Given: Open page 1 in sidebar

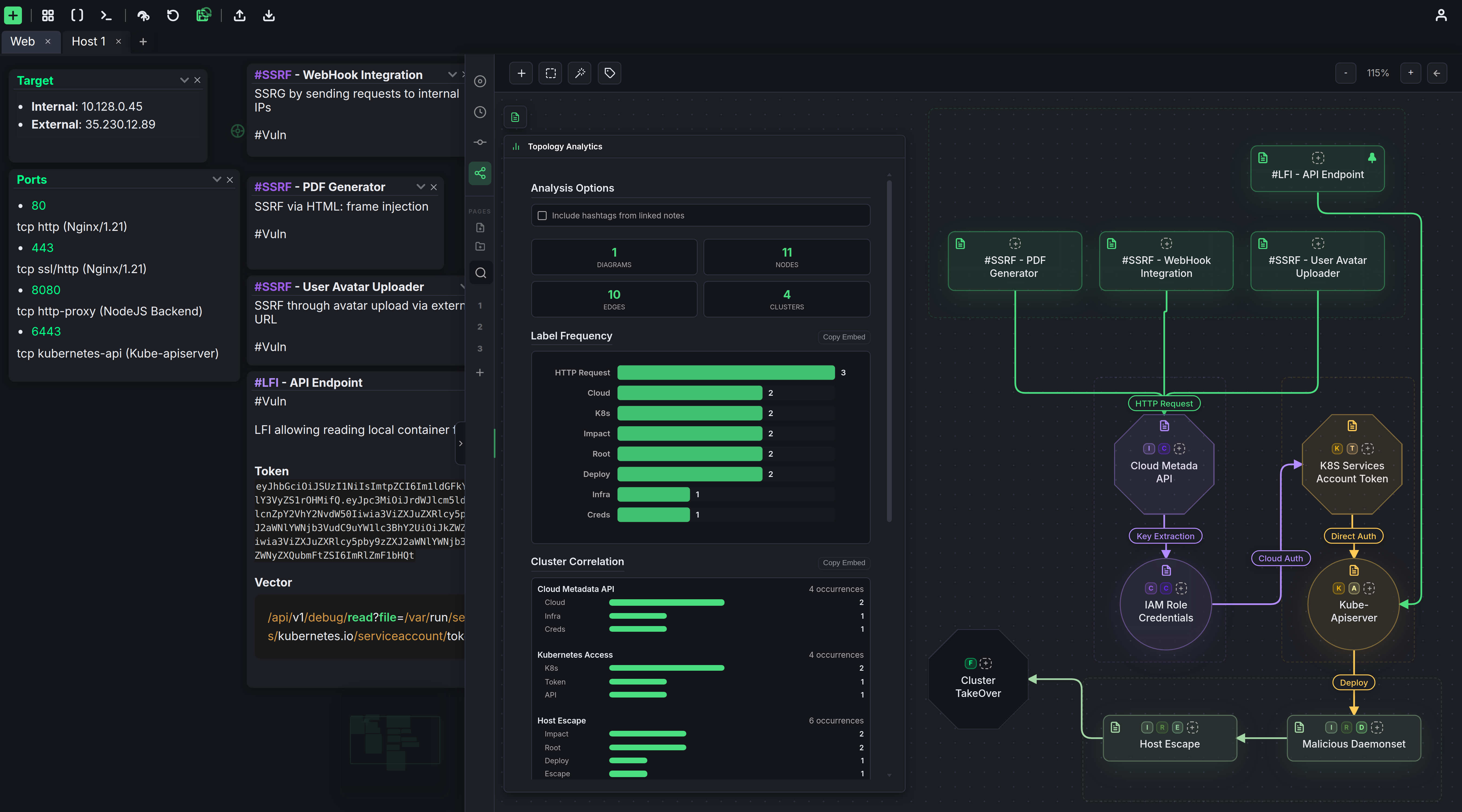Looking at the screenshot, I should 480,306.
